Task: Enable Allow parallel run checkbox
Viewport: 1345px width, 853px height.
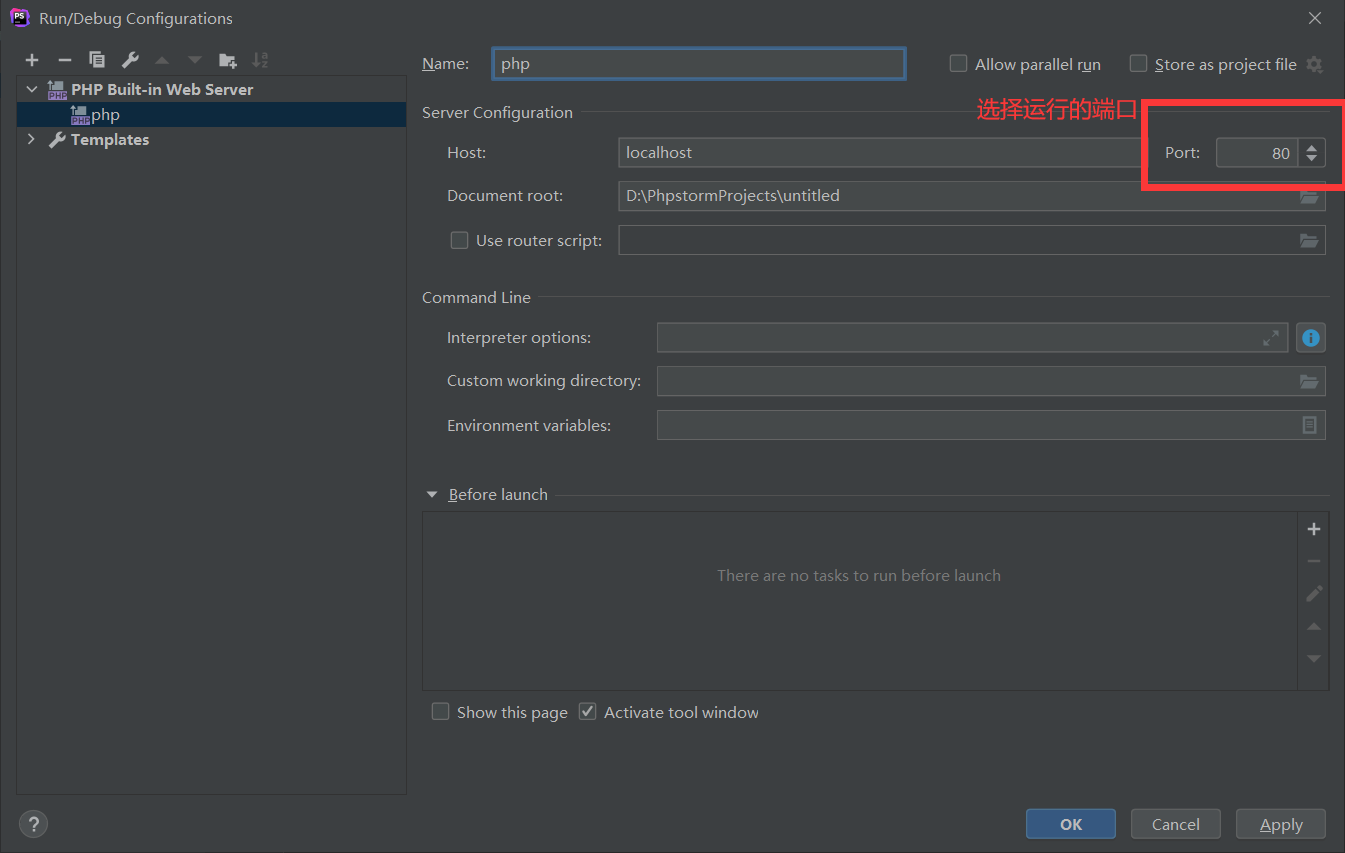Action: point(958,64)
